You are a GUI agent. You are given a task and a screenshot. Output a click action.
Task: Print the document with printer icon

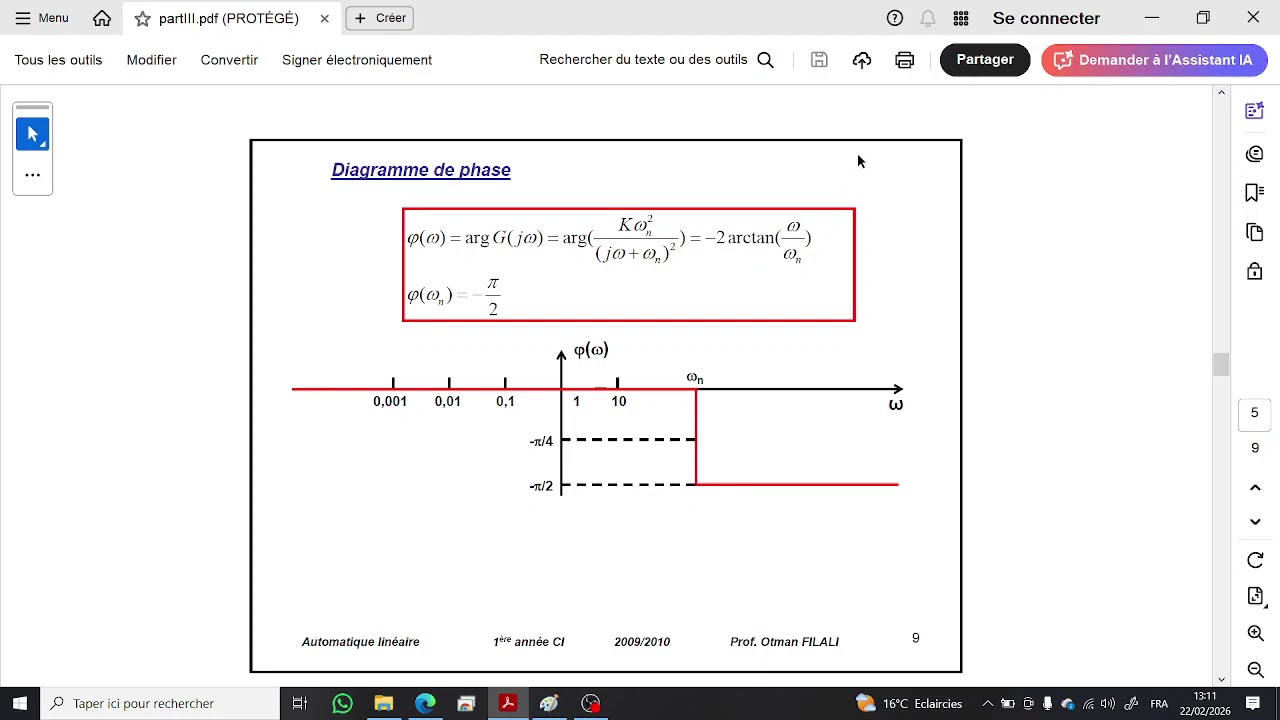coord(905,60)
